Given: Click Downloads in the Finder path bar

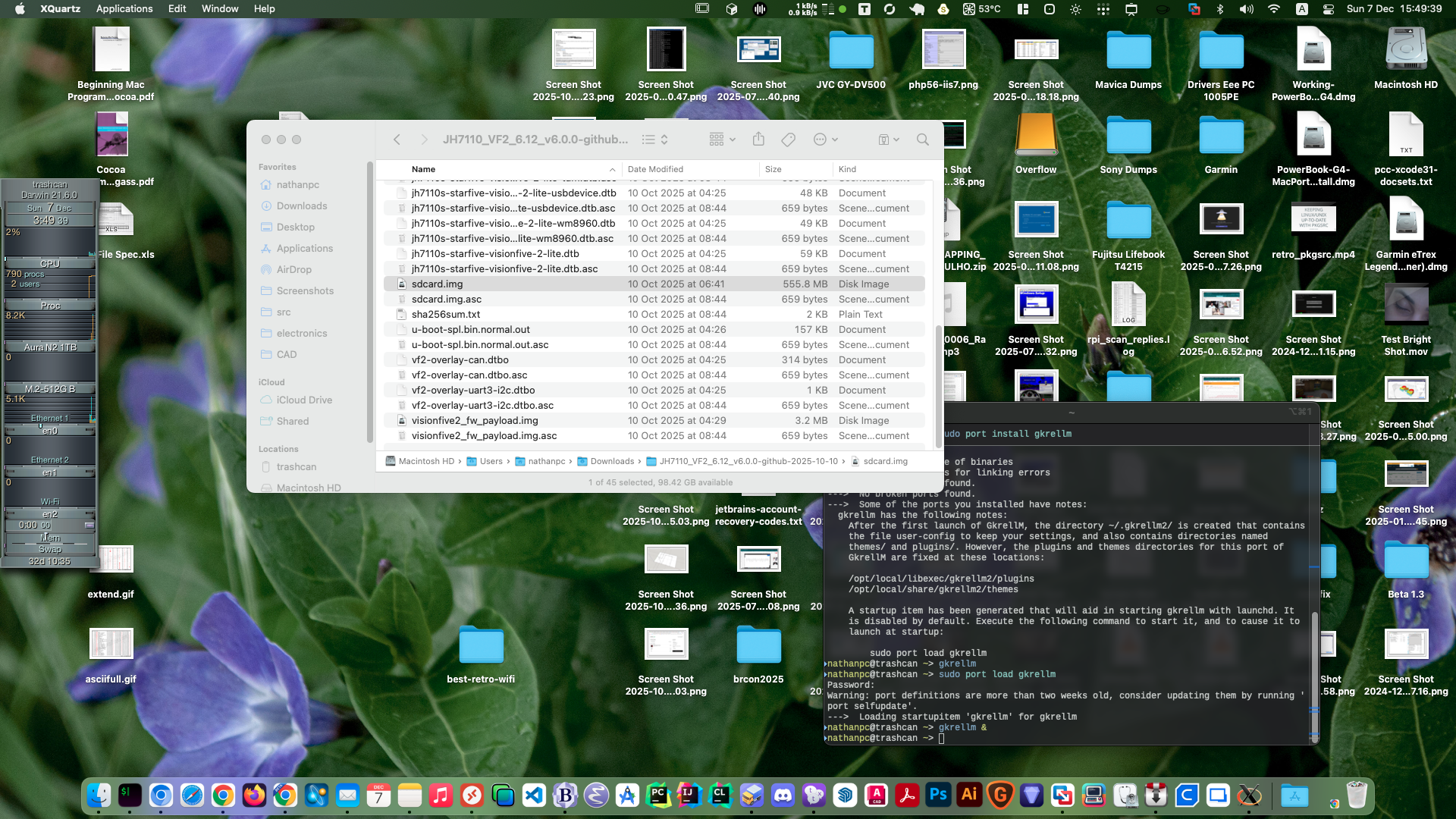Looking at the screenshot, I should point(611,461).
